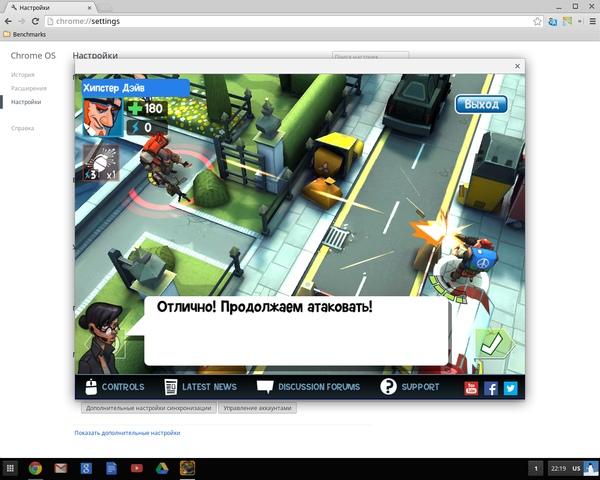Screen dimensions: 600x480
Task: Open YouTube from the shelf
Action: click(x=137, y=468)
